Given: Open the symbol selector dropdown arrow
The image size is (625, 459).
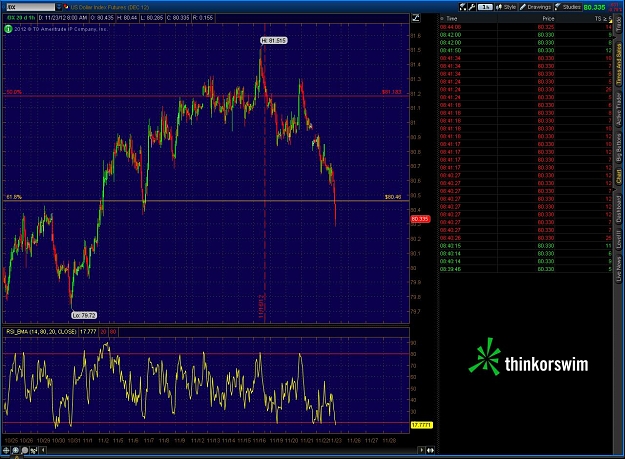Looking at the screenshot, I should click(x=59, y=7).
